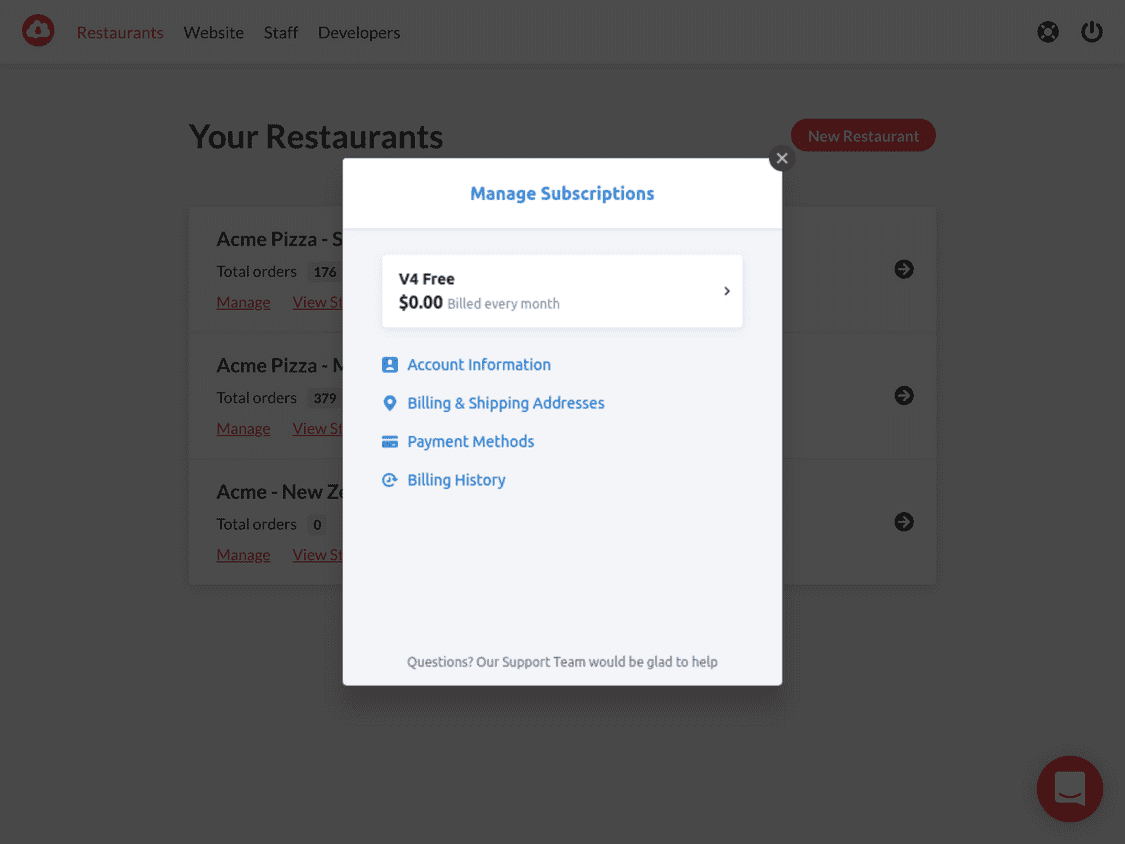The image size is (1125, 844).
Task: Open the support lifebuoy icon
Action: (1048, 32)
